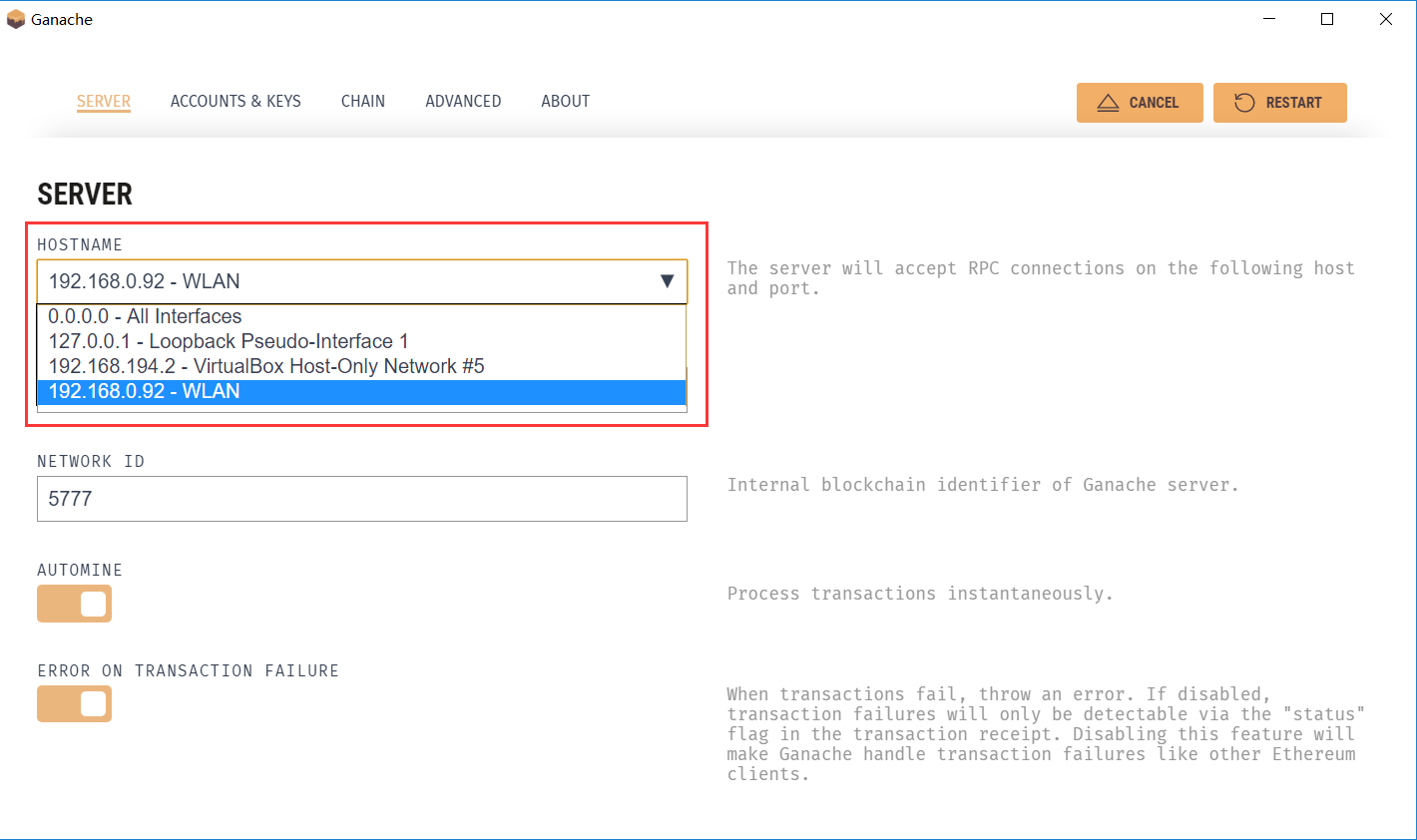
Task: Click the triangle icon on the CANCEL button
Action: click(x=1108, y=103)
